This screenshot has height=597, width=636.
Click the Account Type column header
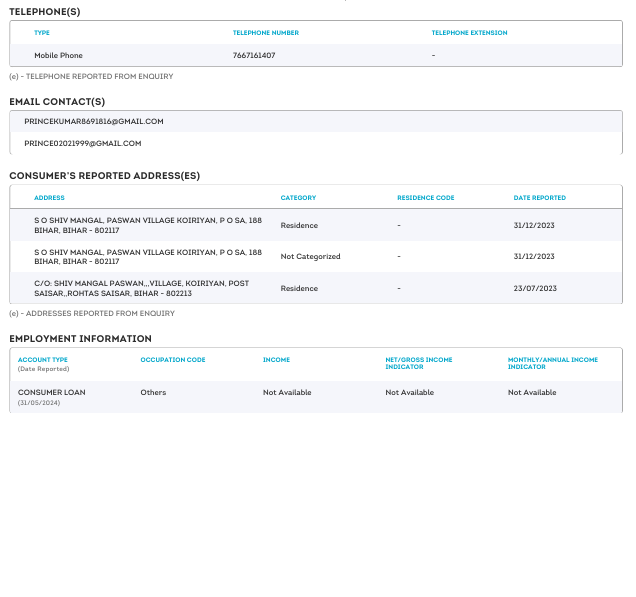[43, 359]
